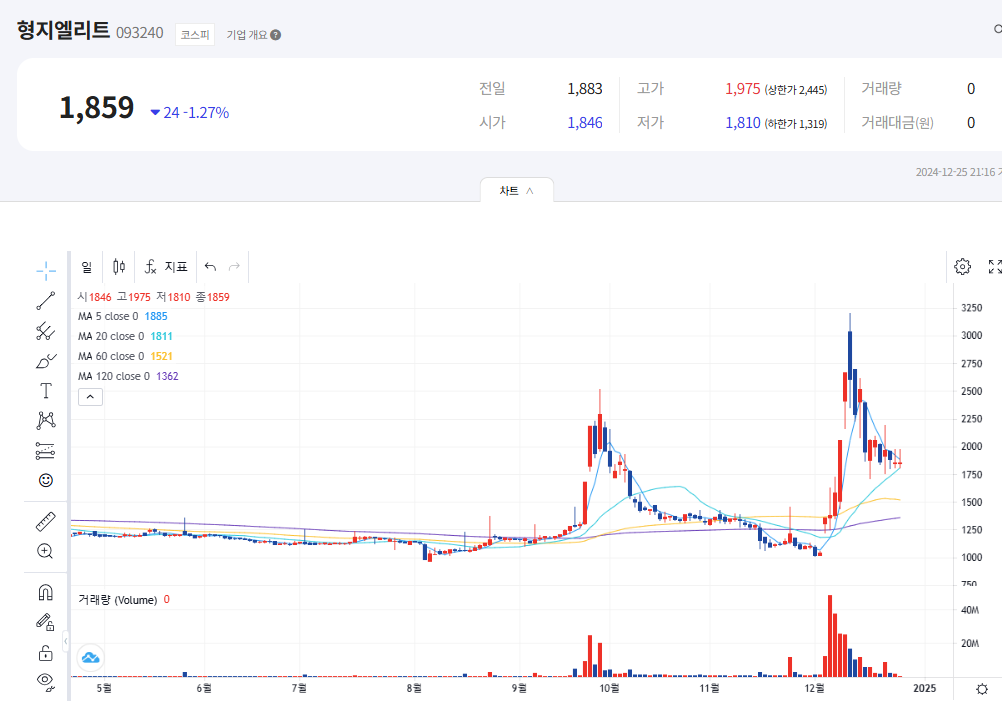The height and width of the screenshot is (701, 1002).
Task: Select the text annotation tool
Action: click(x=45, y=390)
